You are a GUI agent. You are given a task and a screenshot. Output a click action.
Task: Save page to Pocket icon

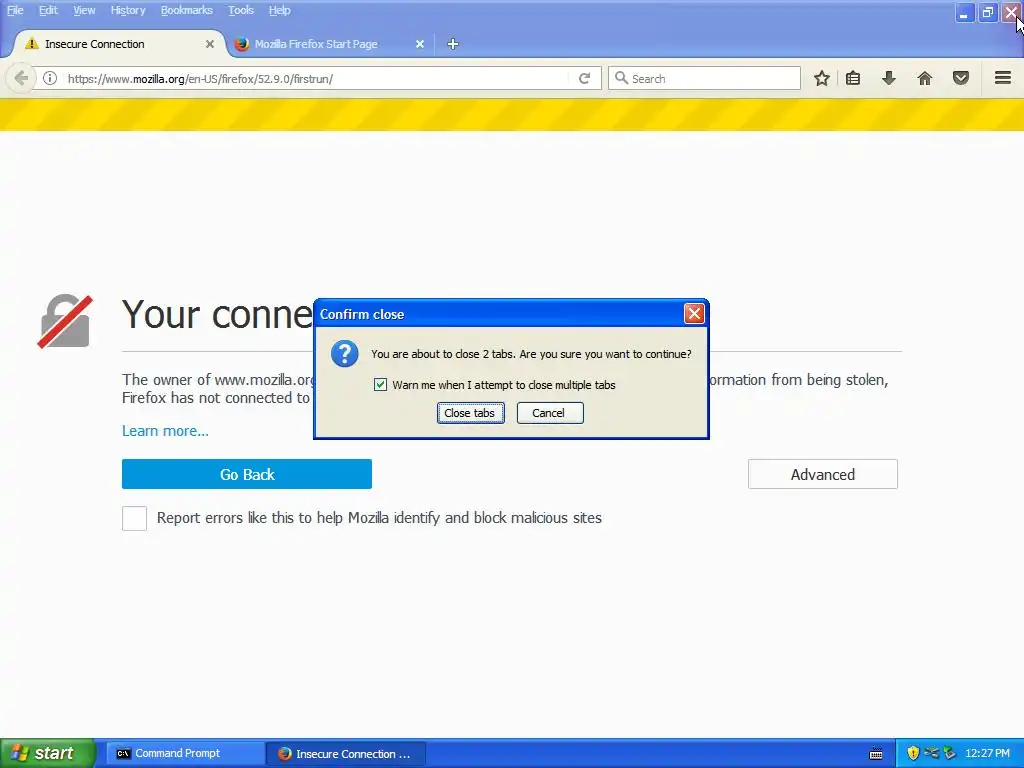pyautogui.click(x=961, y=78)
